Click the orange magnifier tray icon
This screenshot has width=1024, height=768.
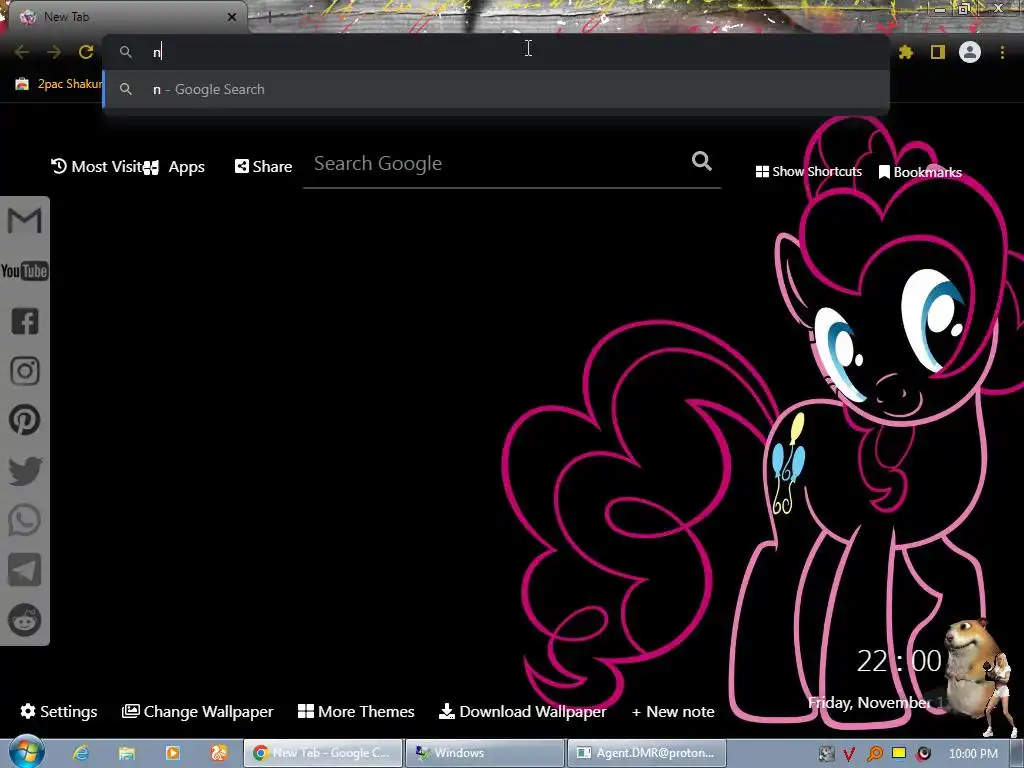click(x=874, y=754)
